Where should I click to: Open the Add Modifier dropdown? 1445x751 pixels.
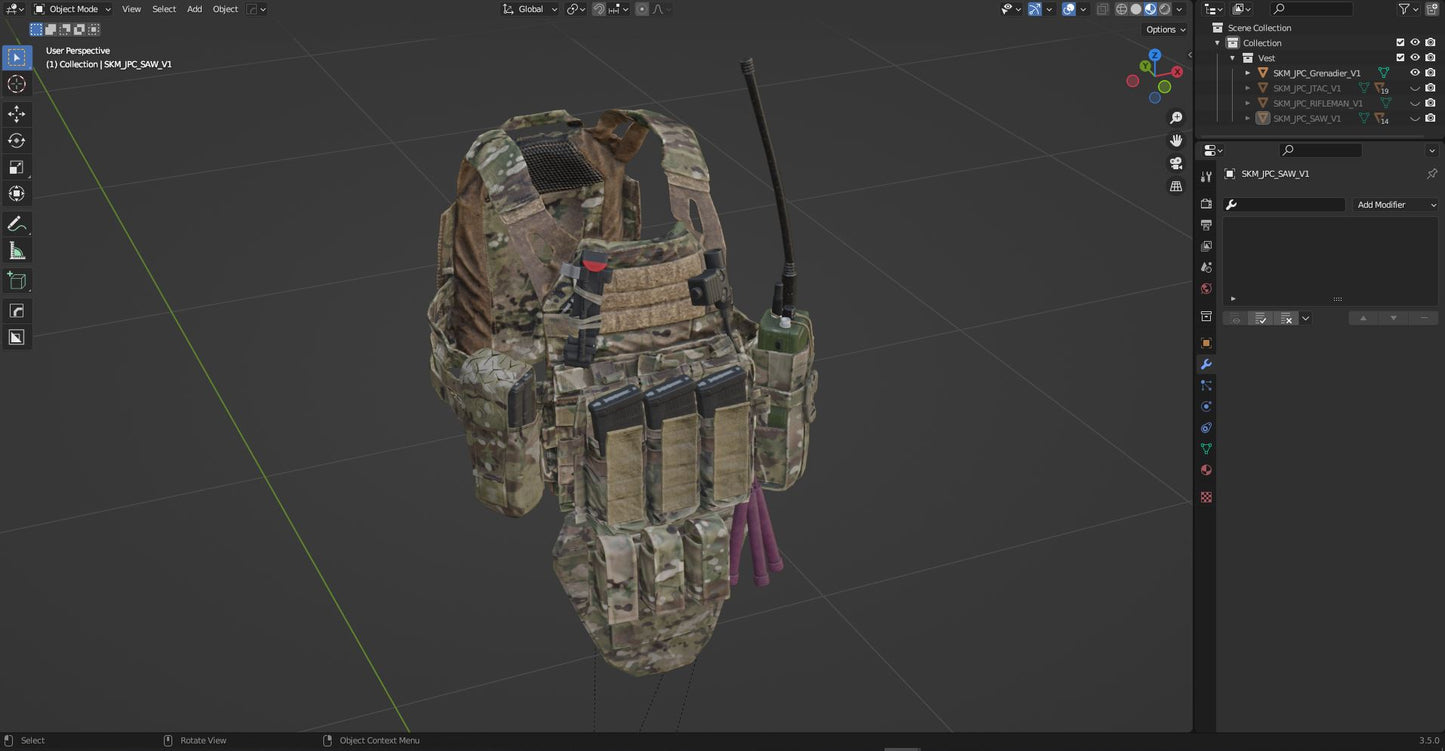(x=1396, y=205)
